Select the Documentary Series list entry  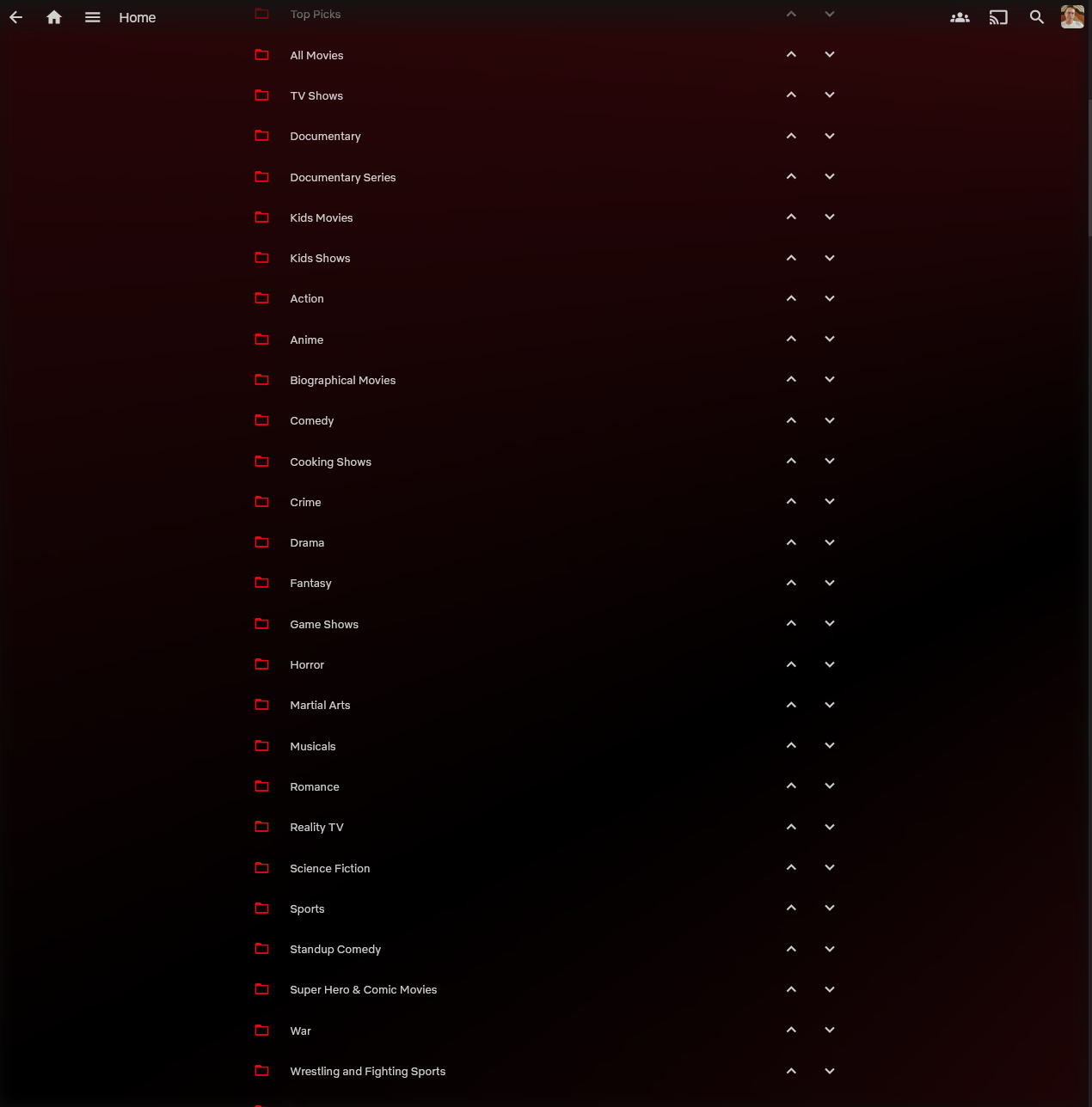(x=342, y=177)
